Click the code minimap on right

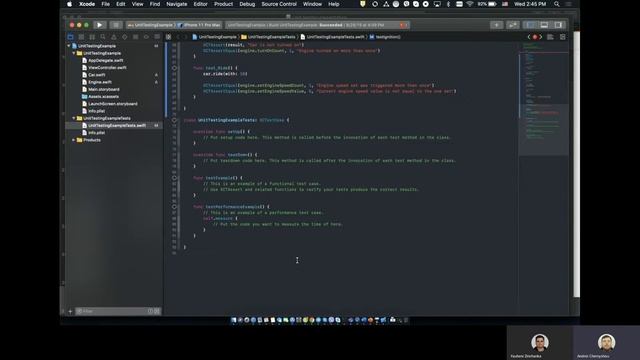click(543, 98)
